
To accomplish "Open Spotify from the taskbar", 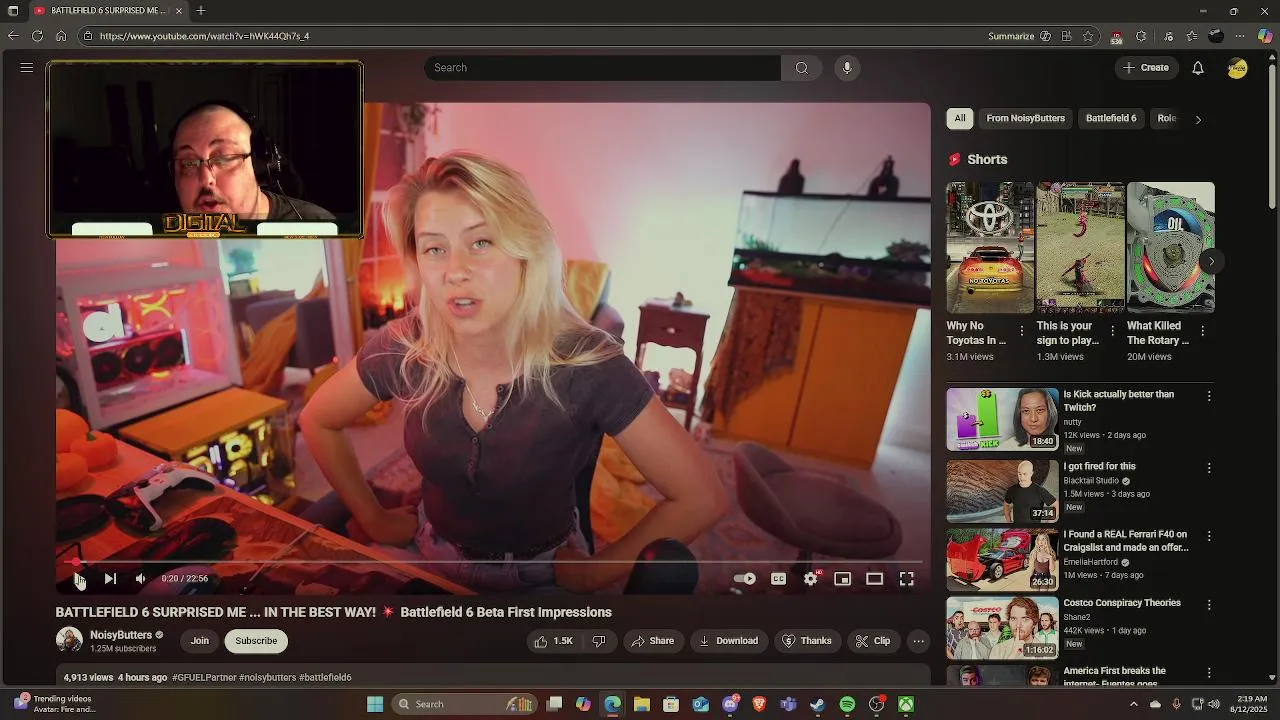I will point(847,704).
